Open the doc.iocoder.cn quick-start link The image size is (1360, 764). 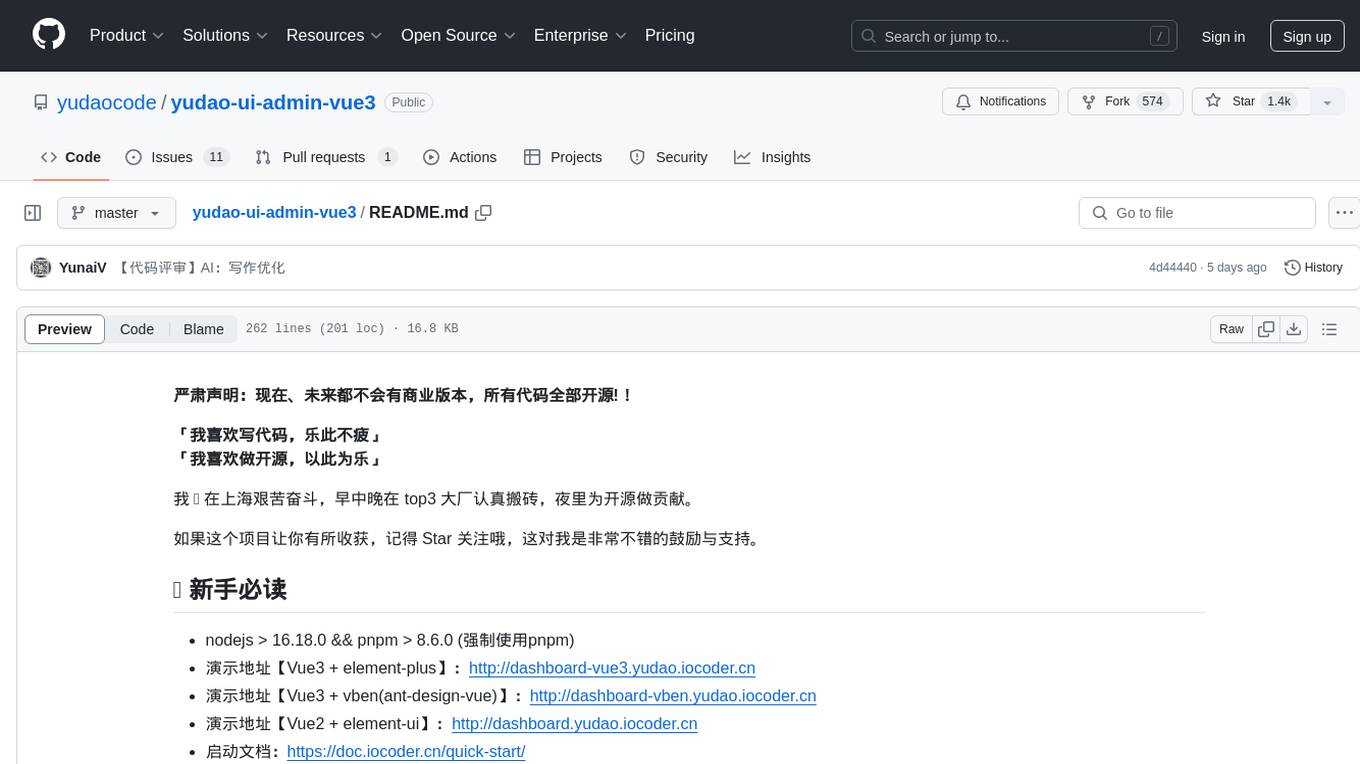(406, 751)
